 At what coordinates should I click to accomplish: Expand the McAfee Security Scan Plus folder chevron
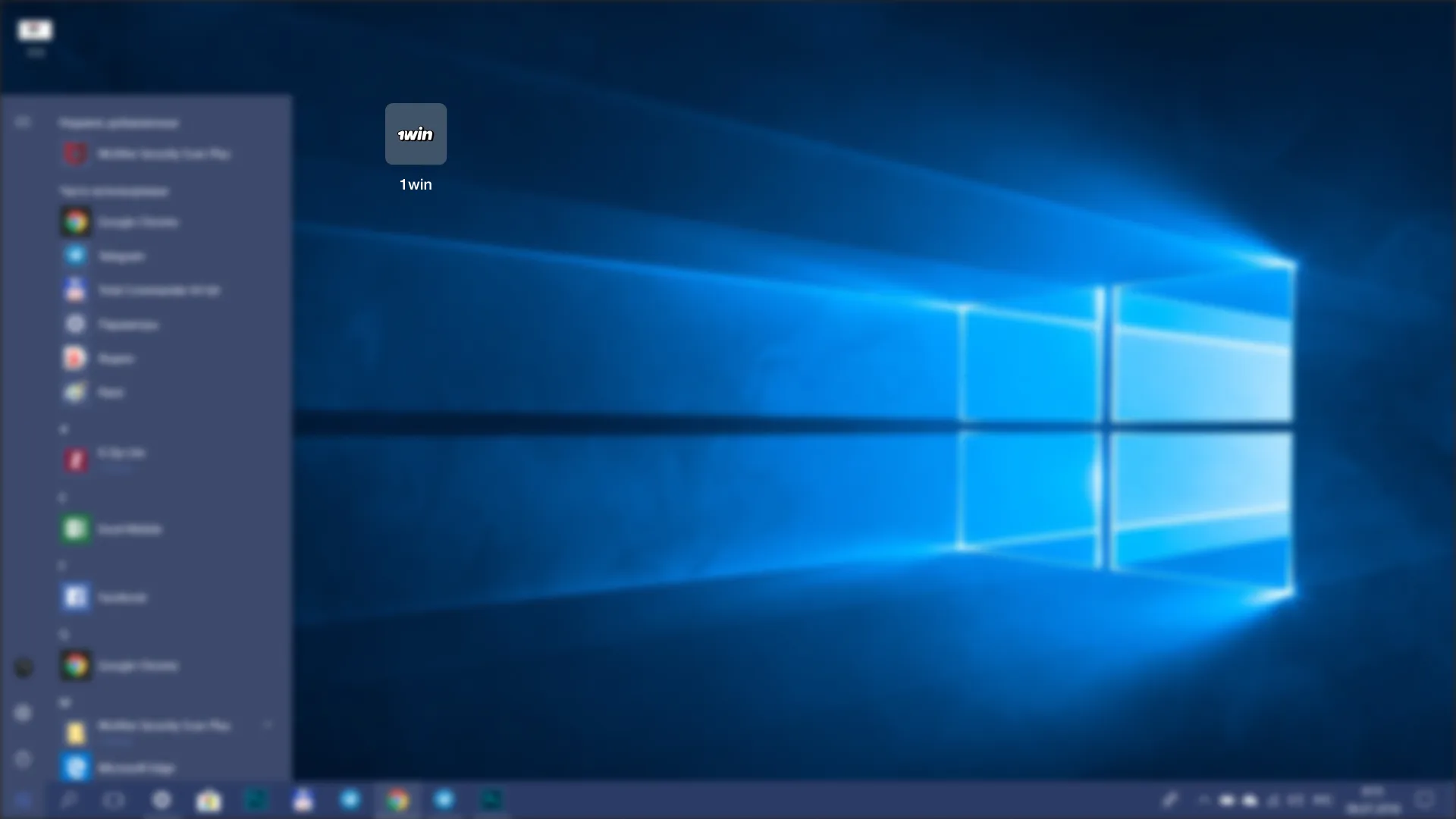tap(268, 726)
